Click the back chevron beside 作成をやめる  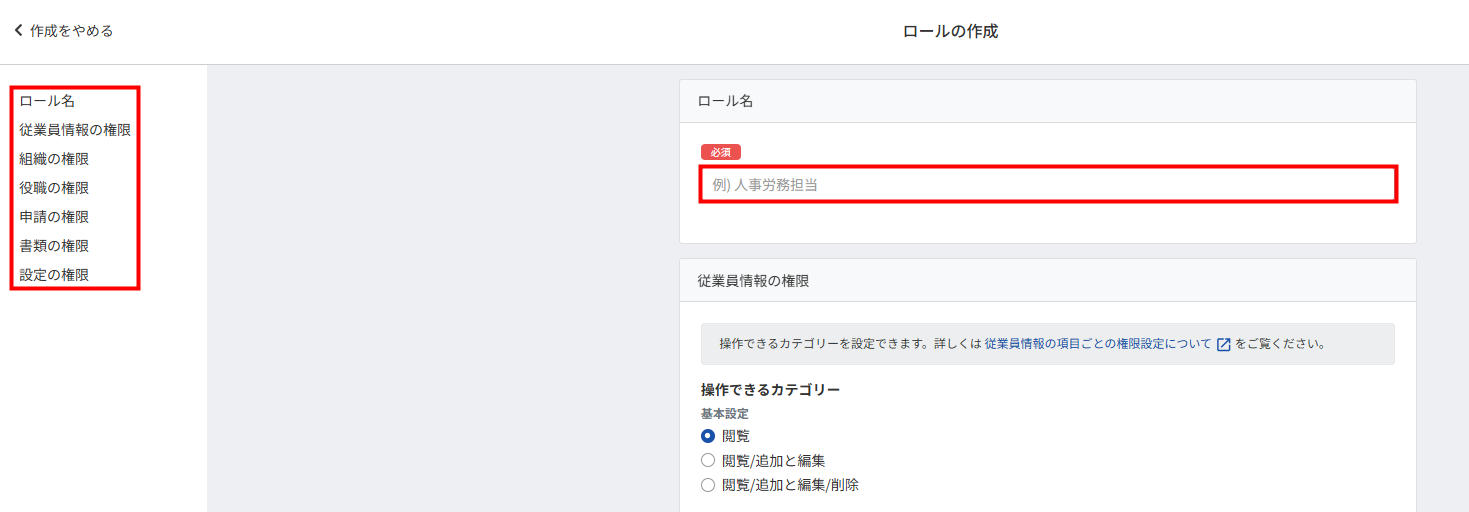[x=18, y=31]
